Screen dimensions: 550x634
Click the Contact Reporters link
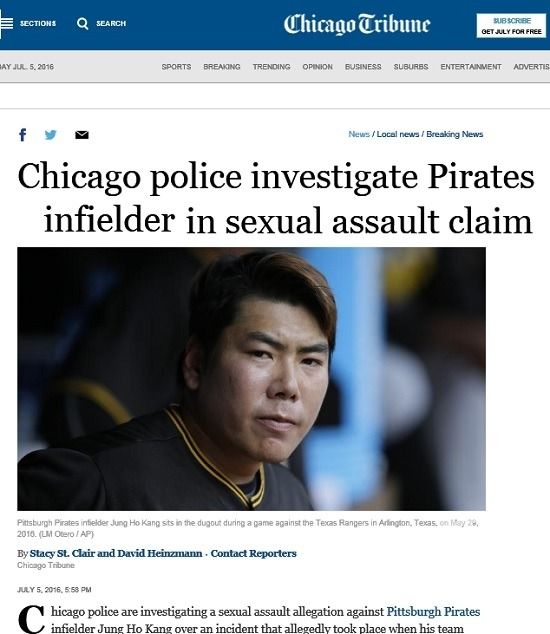pos(254,553)
